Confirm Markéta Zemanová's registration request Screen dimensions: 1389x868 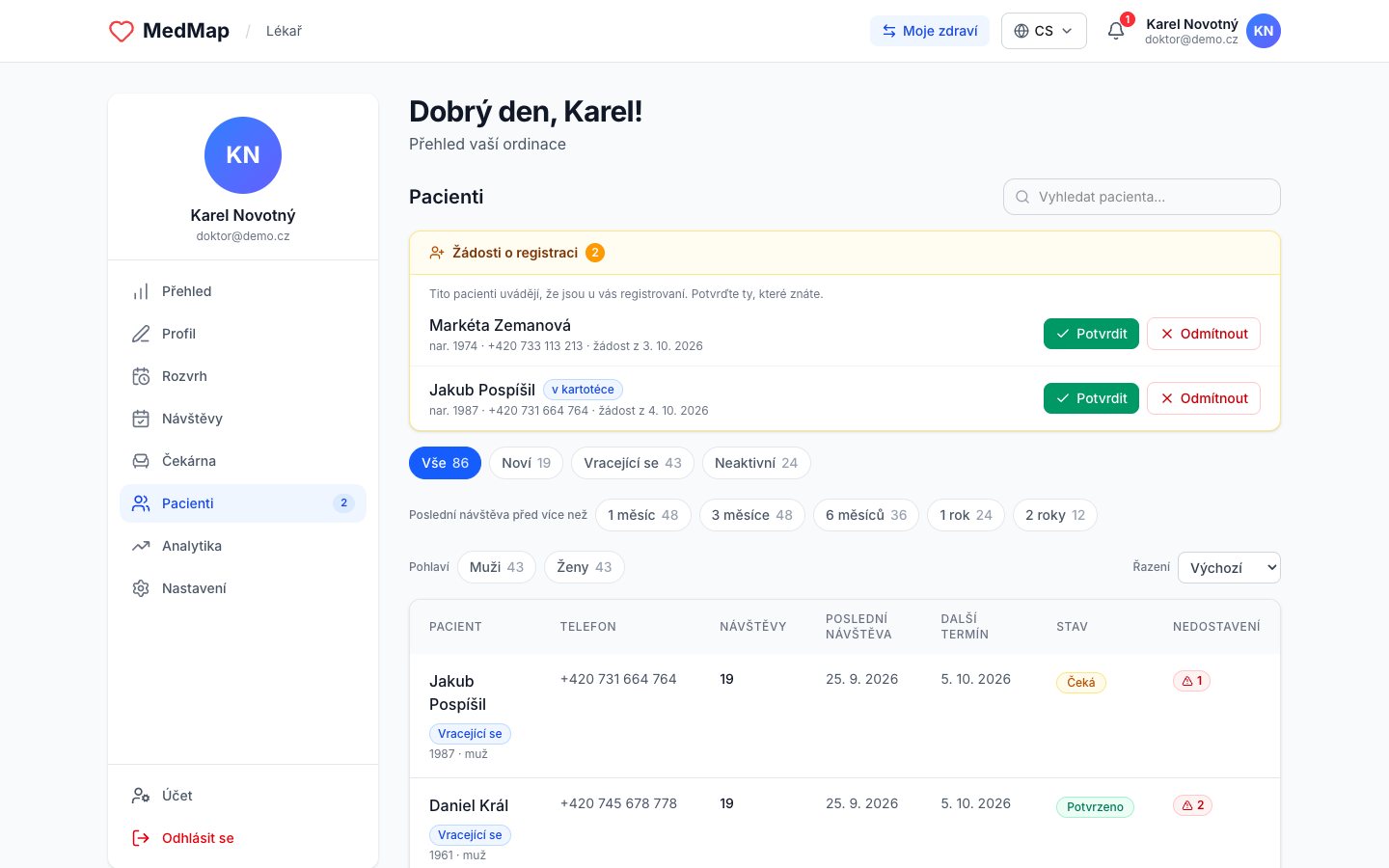tap(1091, 334)
